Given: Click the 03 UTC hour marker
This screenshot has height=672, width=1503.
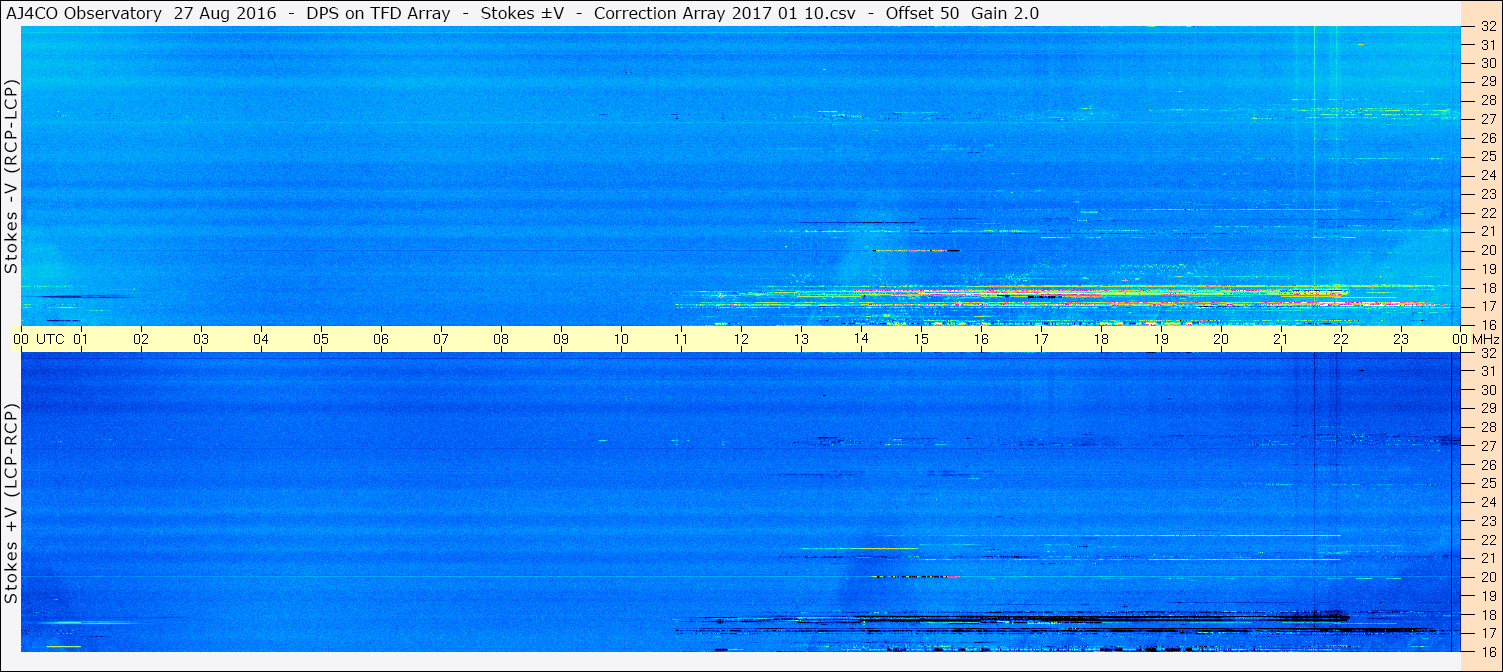Looking at the screenshot, I should 201,339.
